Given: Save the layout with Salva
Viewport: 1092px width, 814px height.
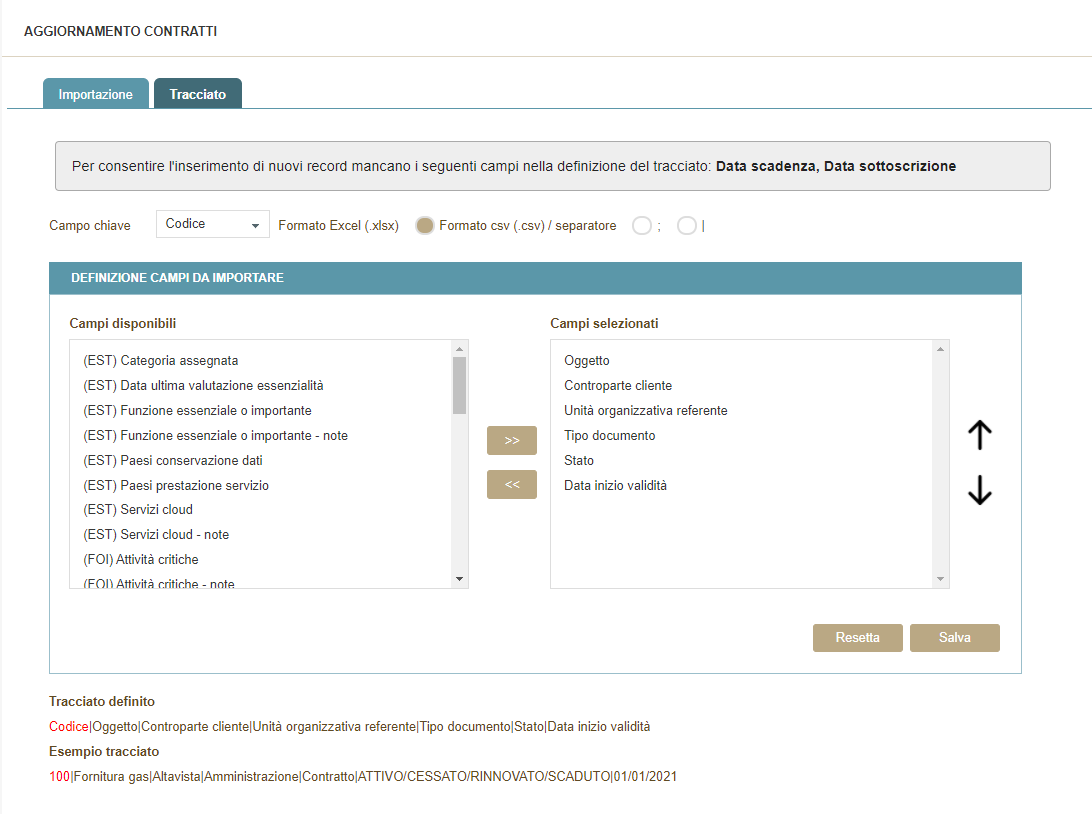Looking at the screenshot, I should coord(954,638).
